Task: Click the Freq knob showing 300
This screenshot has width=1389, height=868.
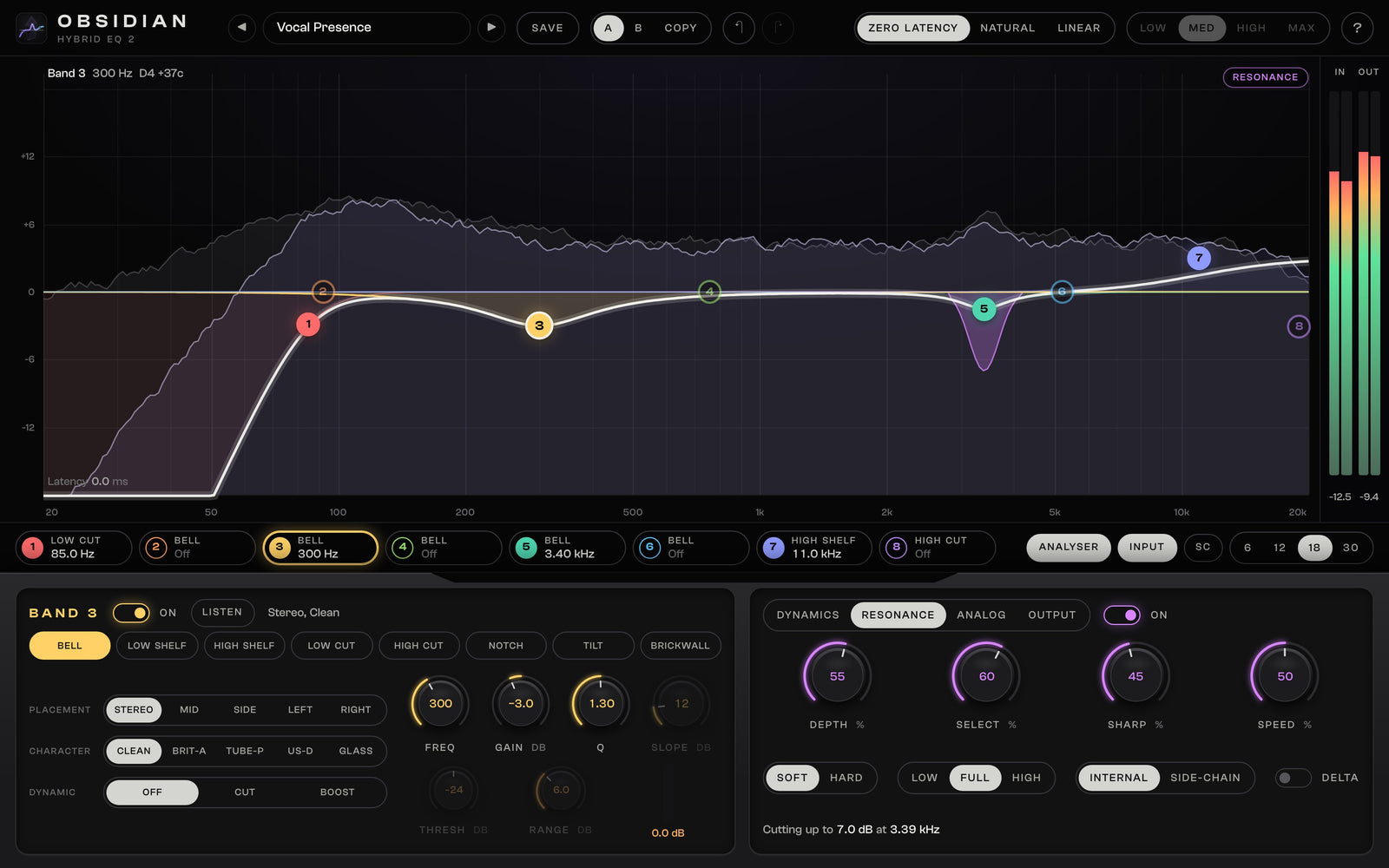Action: [440, 704]
